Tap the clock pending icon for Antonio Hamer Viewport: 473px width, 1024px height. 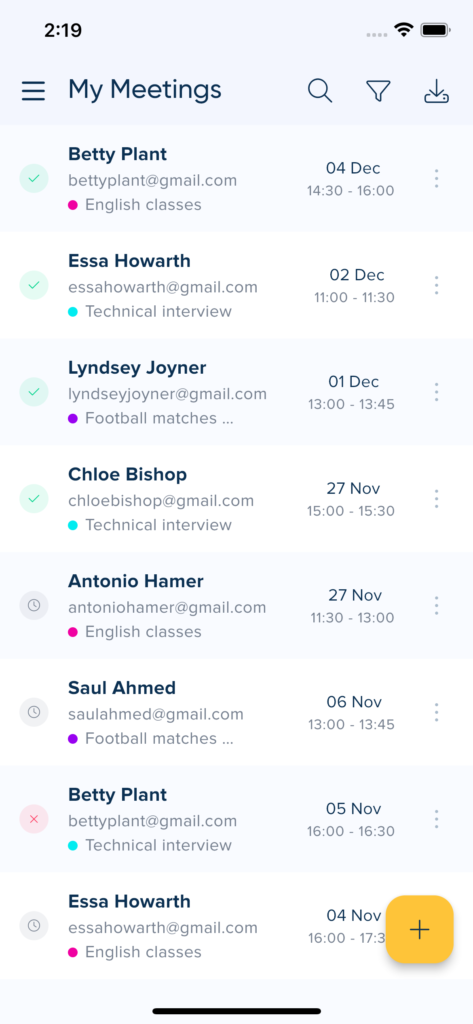tap(34, 605)
